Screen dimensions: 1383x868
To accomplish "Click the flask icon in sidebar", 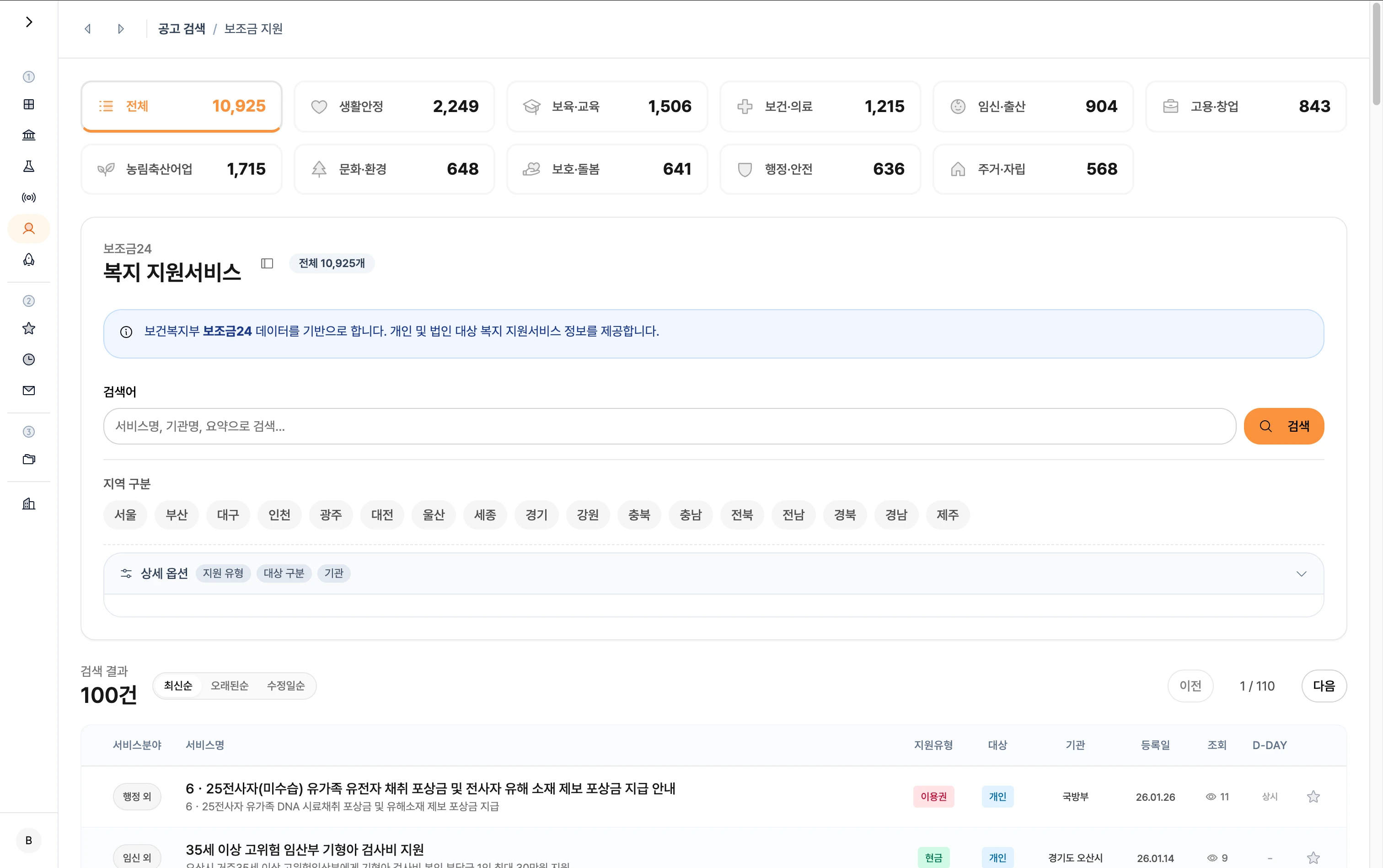I will pyautogui.click(x=29, y=166).
